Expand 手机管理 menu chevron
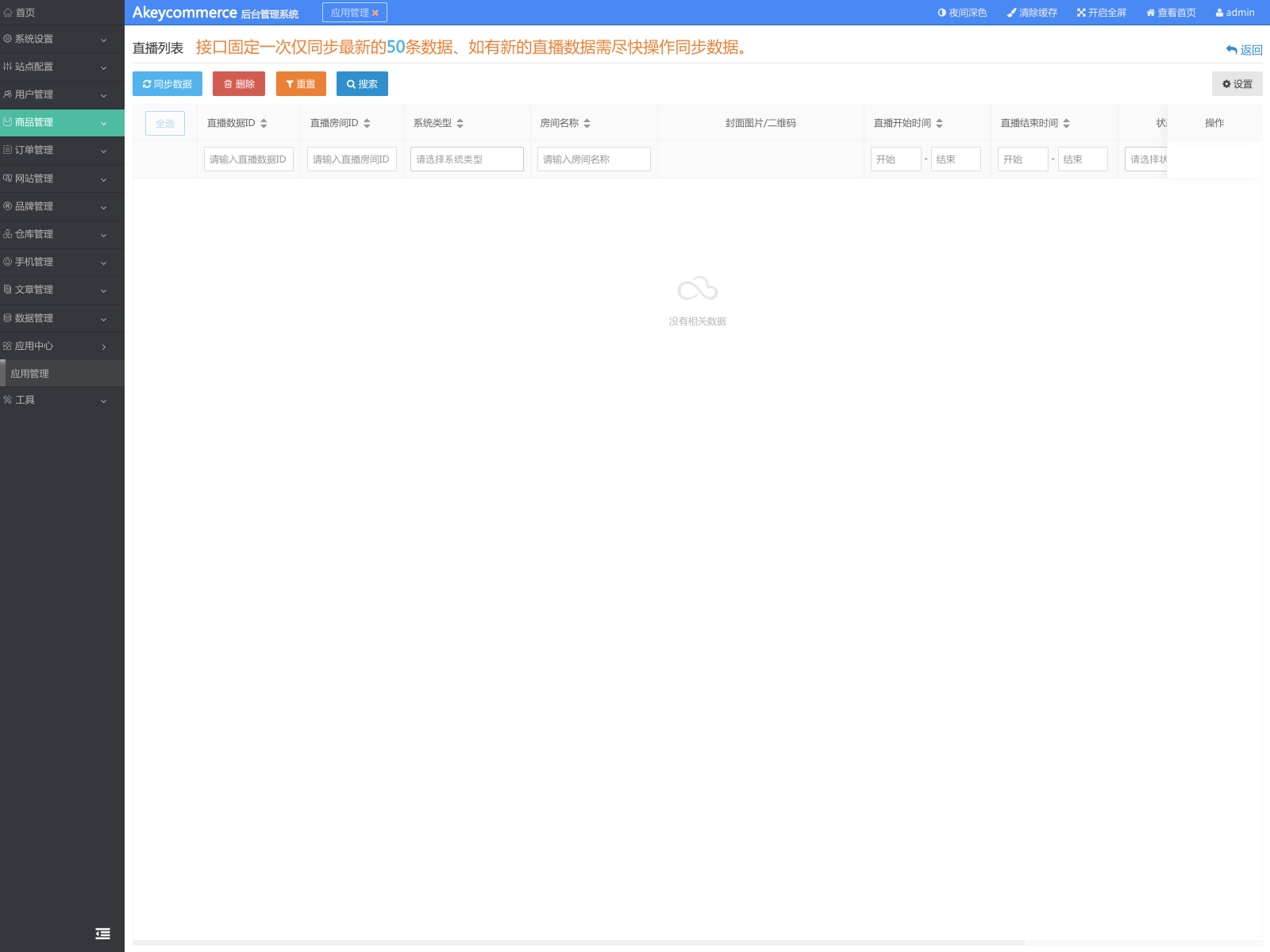1270x952 pixels. coord(103,263)
